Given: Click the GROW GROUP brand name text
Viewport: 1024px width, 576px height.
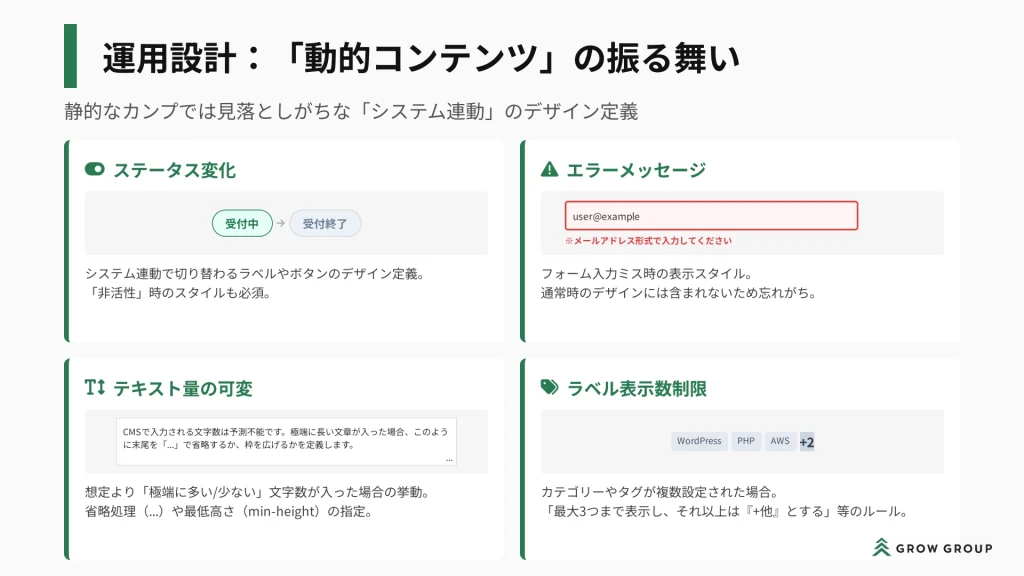Looking at the screenshot, I should point(945,548).
